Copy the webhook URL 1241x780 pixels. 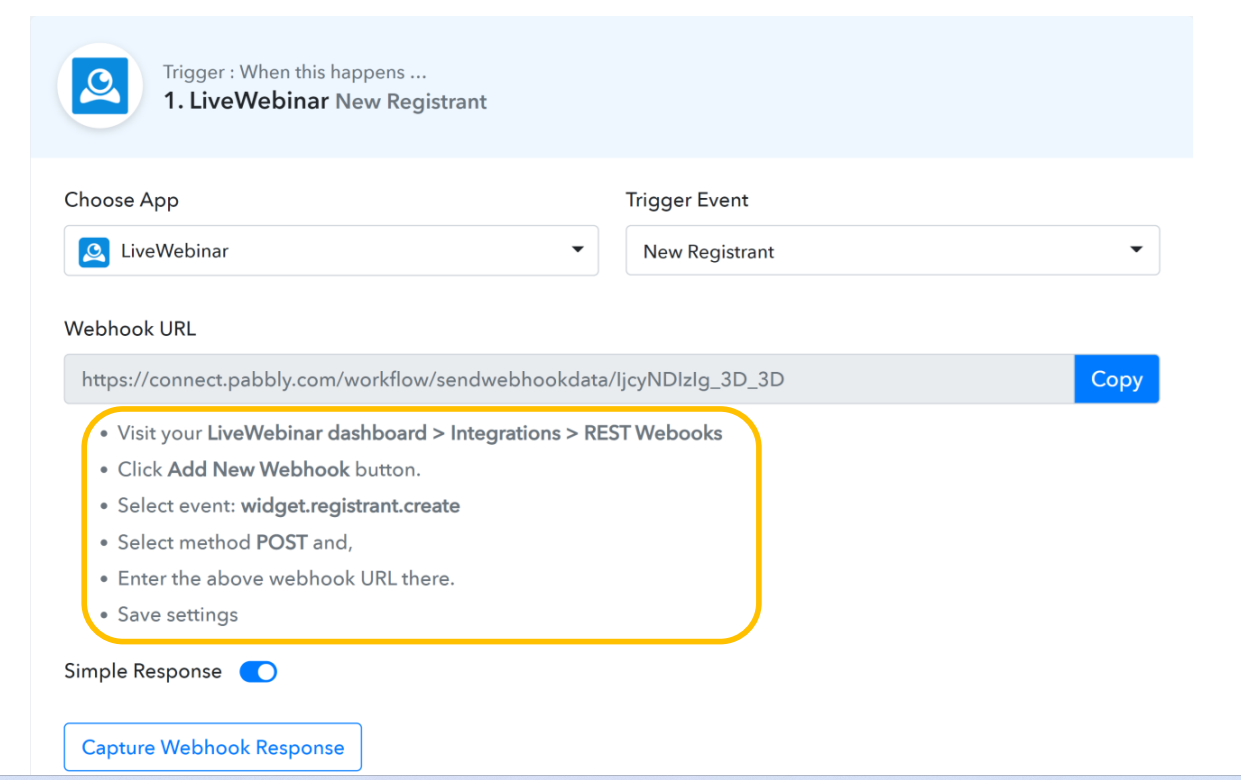tap(1116, 379)
